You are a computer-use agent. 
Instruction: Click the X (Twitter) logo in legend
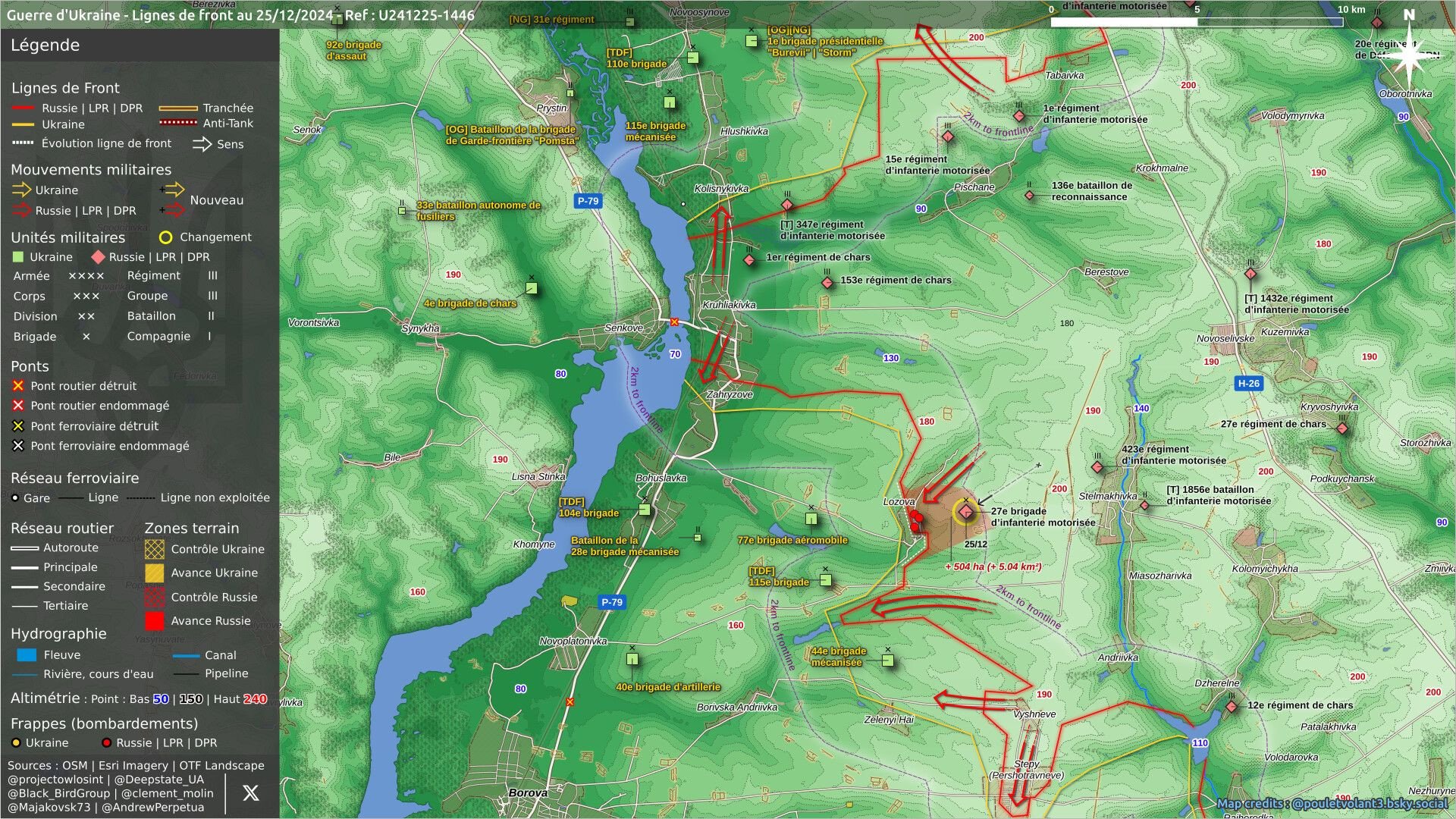pyautogui.click(x=250, y=793)
